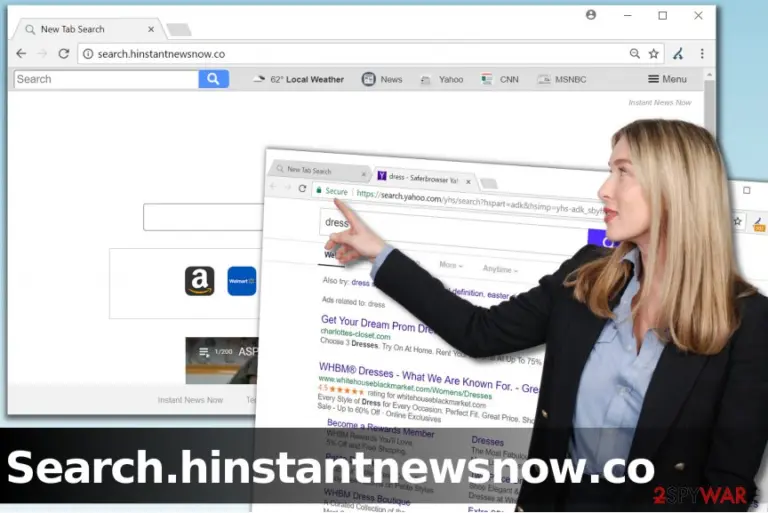Viewport: 768px width, 513px height.
Task: Click the extension icon next to the star
Action: pyautogui.click(x=678, y=53)
